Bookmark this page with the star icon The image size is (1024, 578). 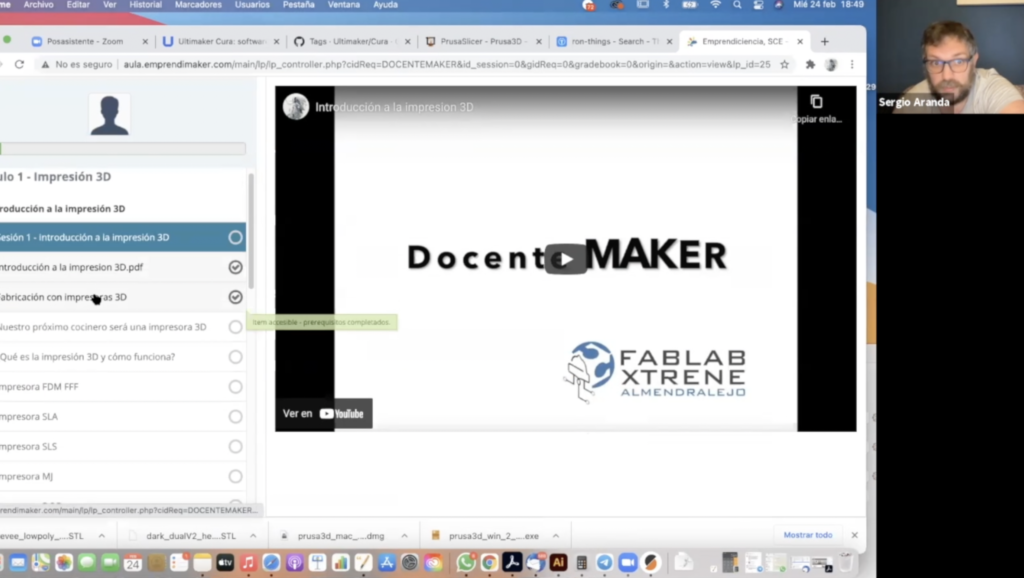tap(784, 64)
